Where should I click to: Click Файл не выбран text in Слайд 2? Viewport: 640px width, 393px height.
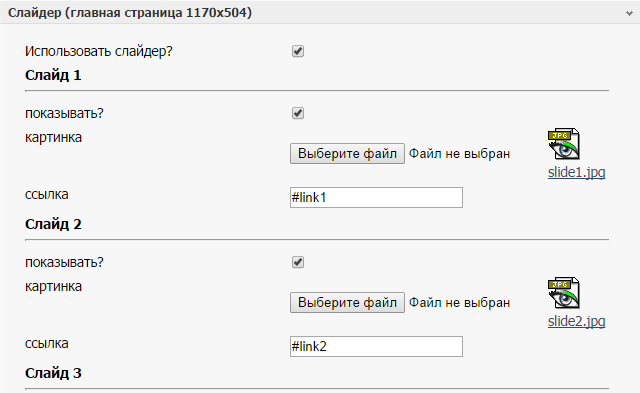click(460, 303)
